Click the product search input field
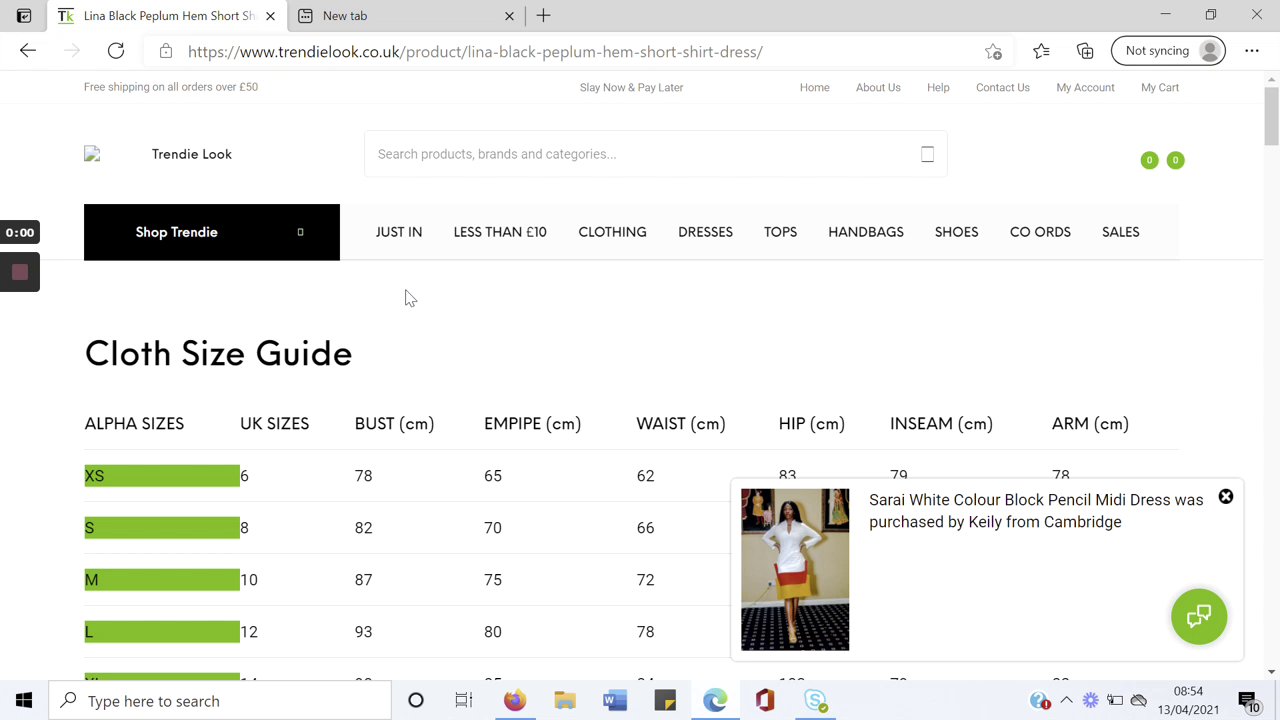 point(640,154)
